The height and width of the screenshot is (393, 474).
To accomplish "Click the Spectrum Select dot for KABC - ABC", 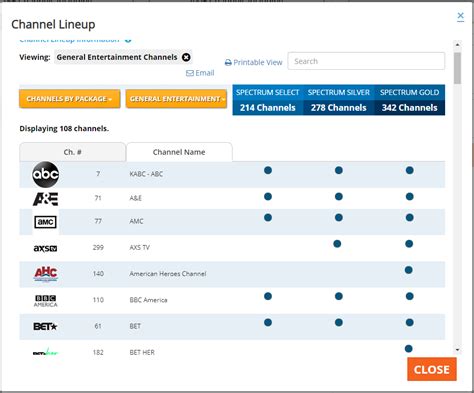I will point(268,170).
